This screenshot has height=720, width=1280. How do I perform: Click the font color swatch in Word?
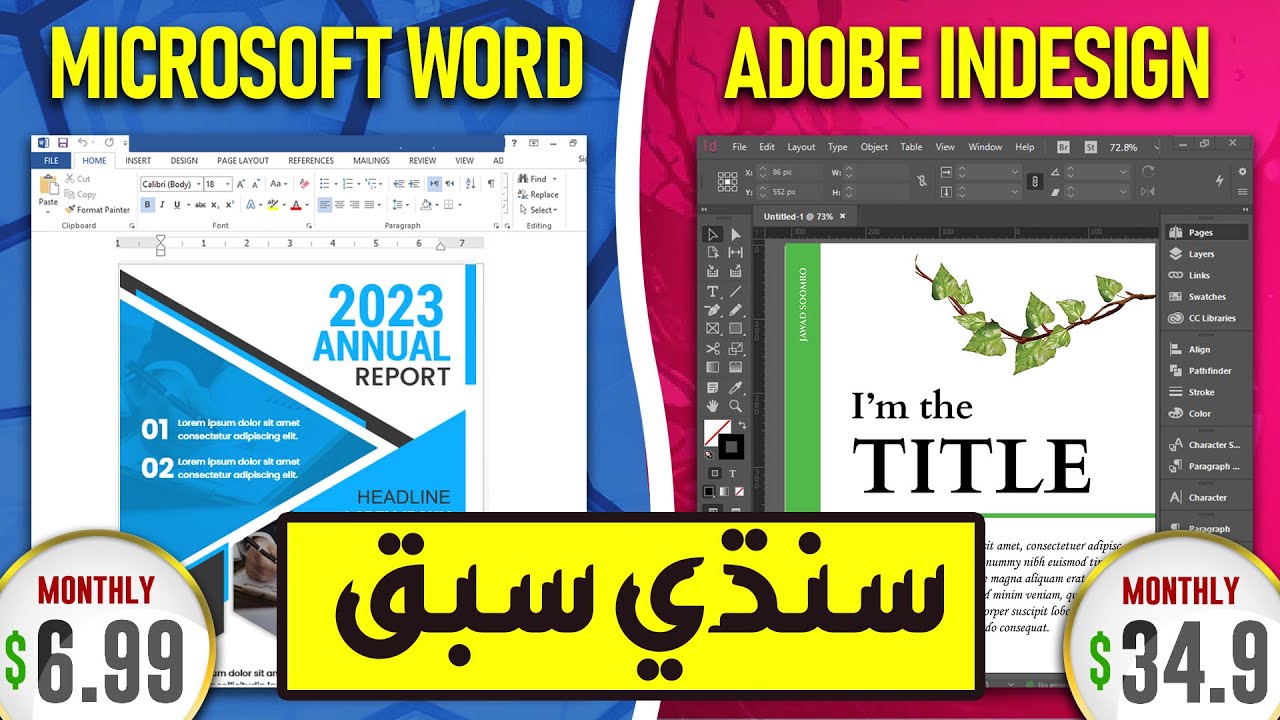pos(296,204)
